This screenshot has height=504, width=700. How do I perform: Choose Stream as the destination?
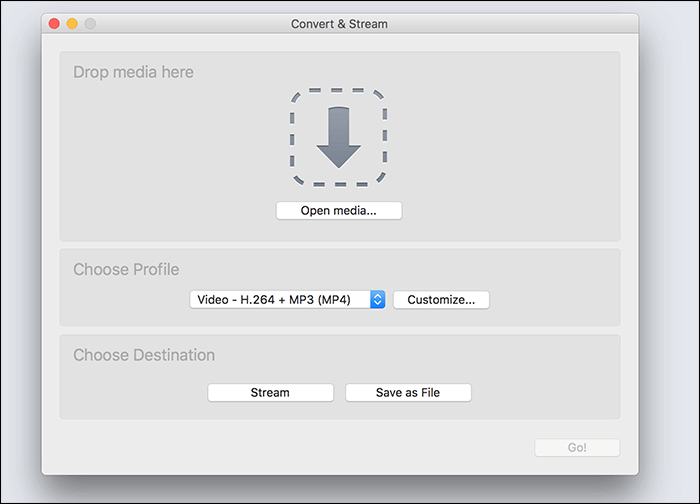pyautogui.click(x=270, y=393)
